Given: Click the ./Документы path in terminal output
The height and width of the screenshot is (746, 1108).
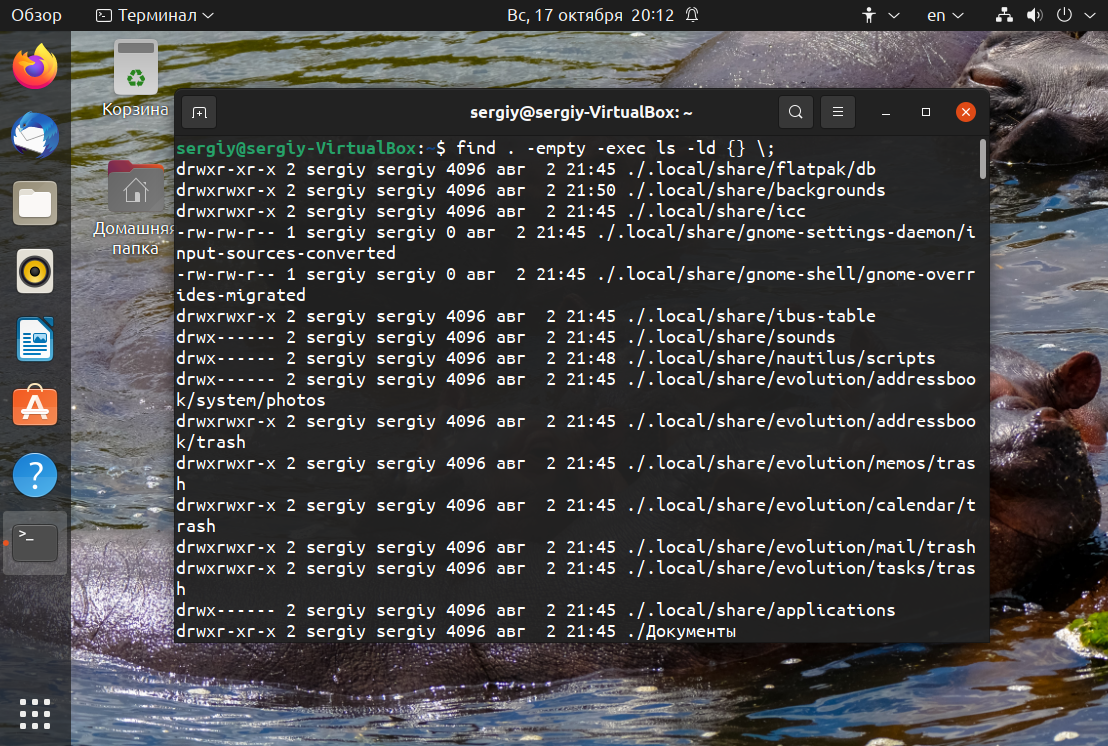Looking at the screenshot, I should [x=681, y=632].
